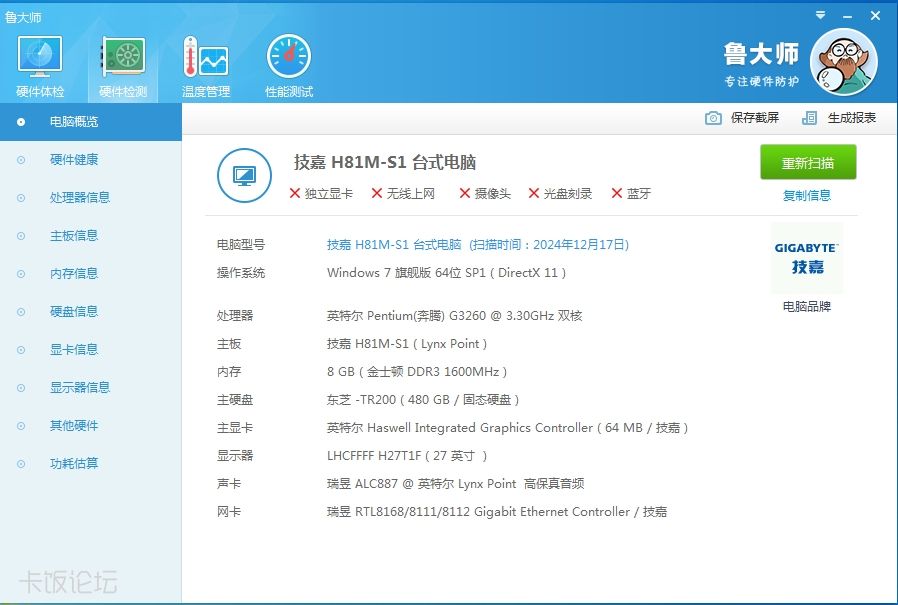The image size is (898, 605).
Task: Click the 瑞昱 ALC887 sound card value
Action: pyautogui.click(x=456, y=484)
